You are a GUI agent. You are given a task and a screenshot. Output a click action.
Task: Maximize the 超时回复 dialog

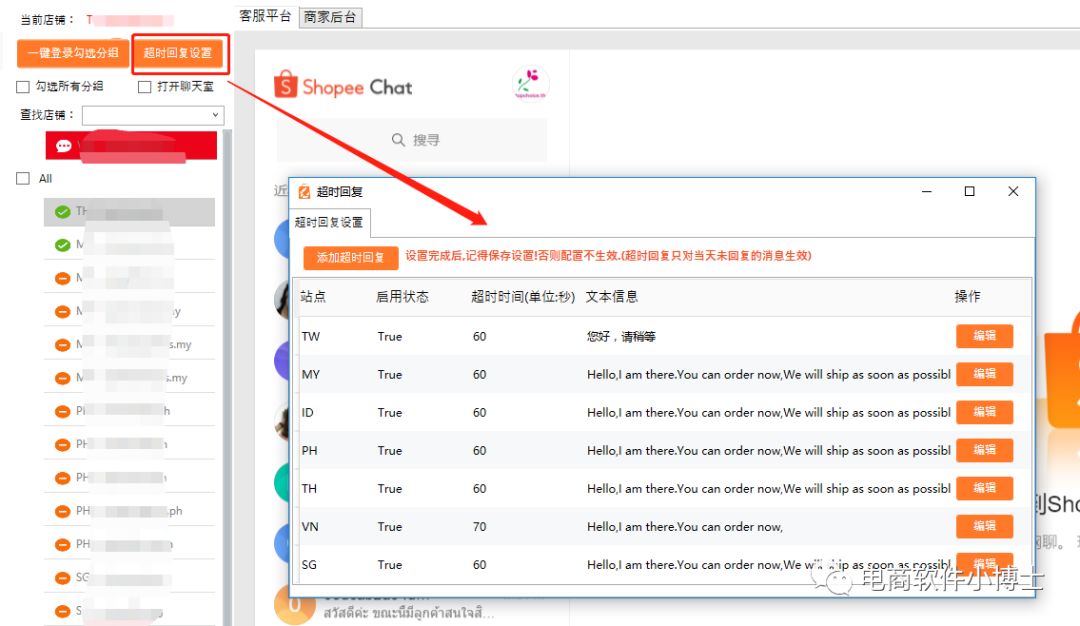[x=969, y=191]
